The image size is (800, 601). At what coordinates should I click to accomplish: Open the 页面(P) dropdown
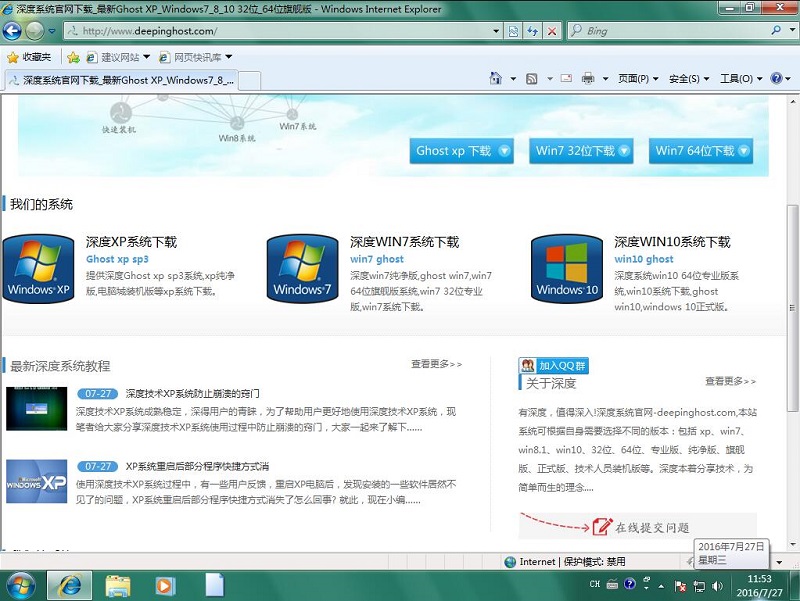[x=631, y=78]
